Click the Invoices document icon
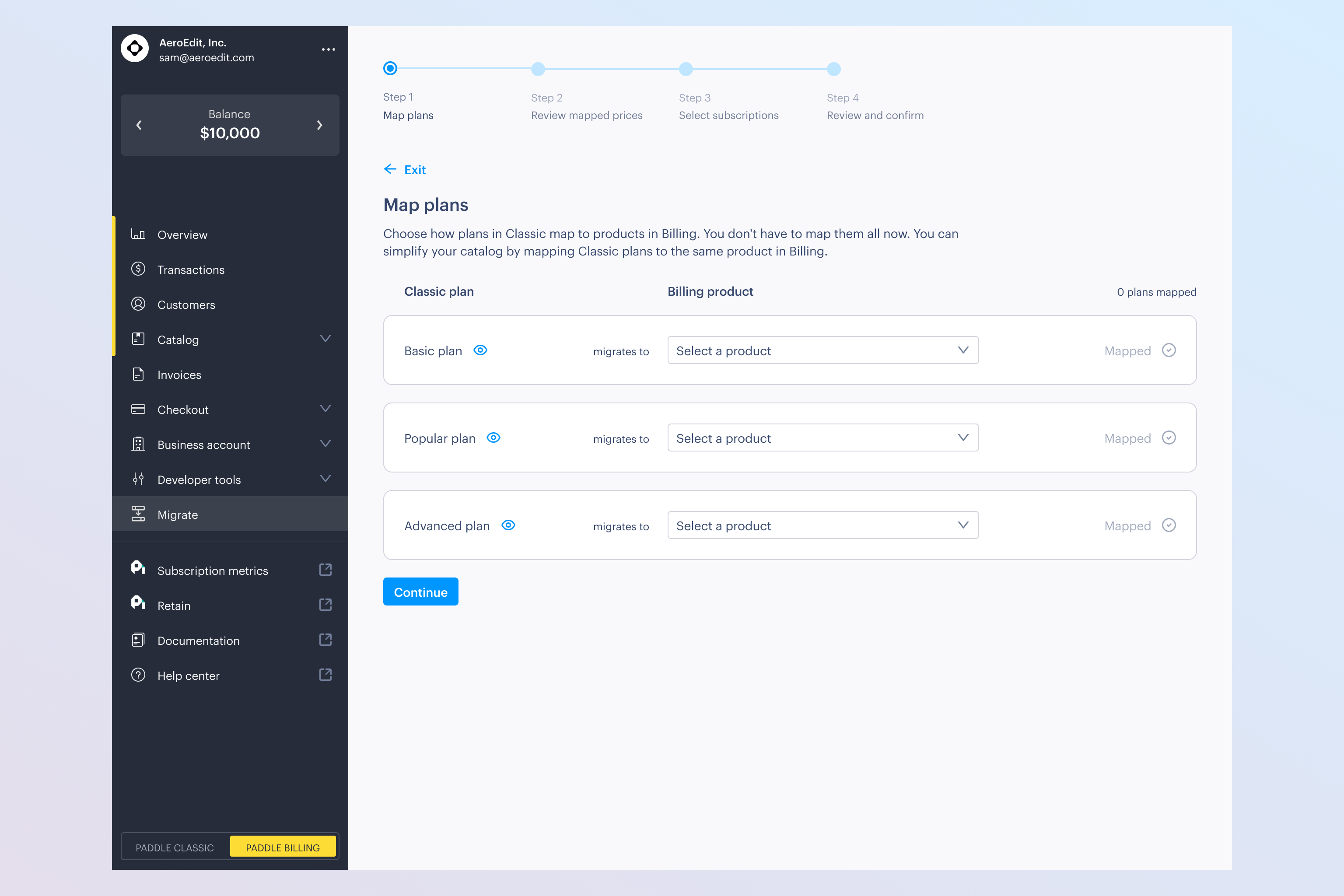 [138, 374]
